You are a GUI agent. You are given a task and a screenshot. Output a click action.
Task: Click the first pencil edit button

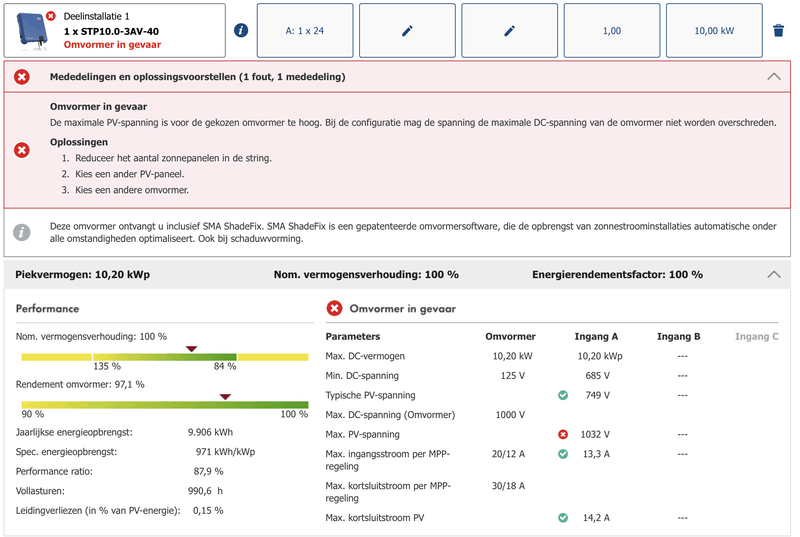[406, 31]
